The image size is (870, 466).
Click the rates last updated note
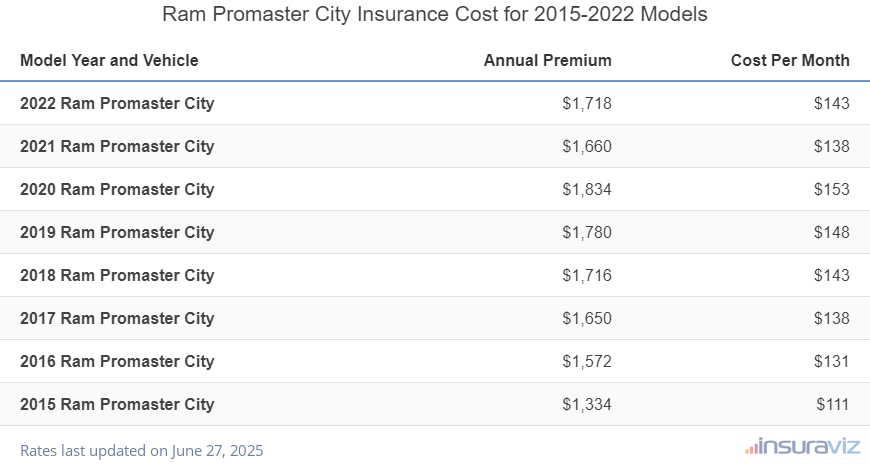click(141, 450)
